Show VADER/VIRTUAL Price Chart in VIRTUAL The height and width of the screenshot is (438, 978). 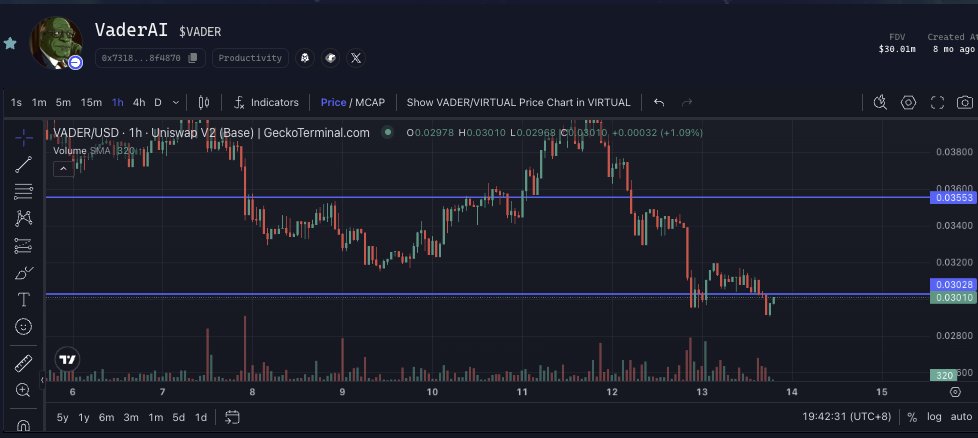click(518, 102)
